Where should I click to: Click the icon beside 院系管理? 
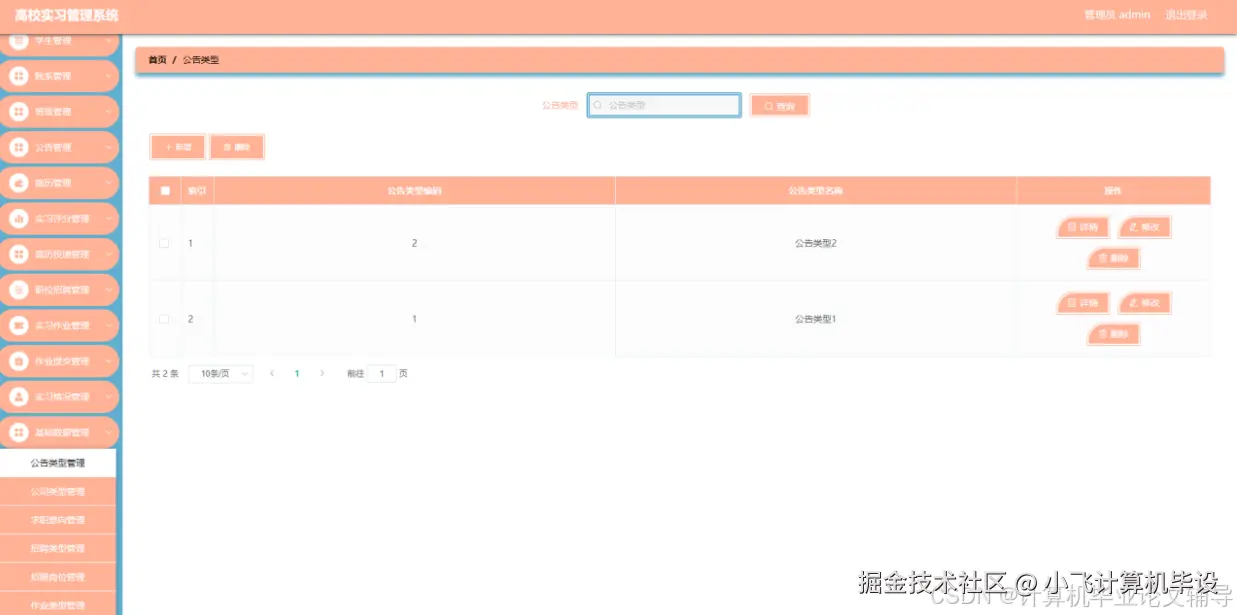click(18, 76)
